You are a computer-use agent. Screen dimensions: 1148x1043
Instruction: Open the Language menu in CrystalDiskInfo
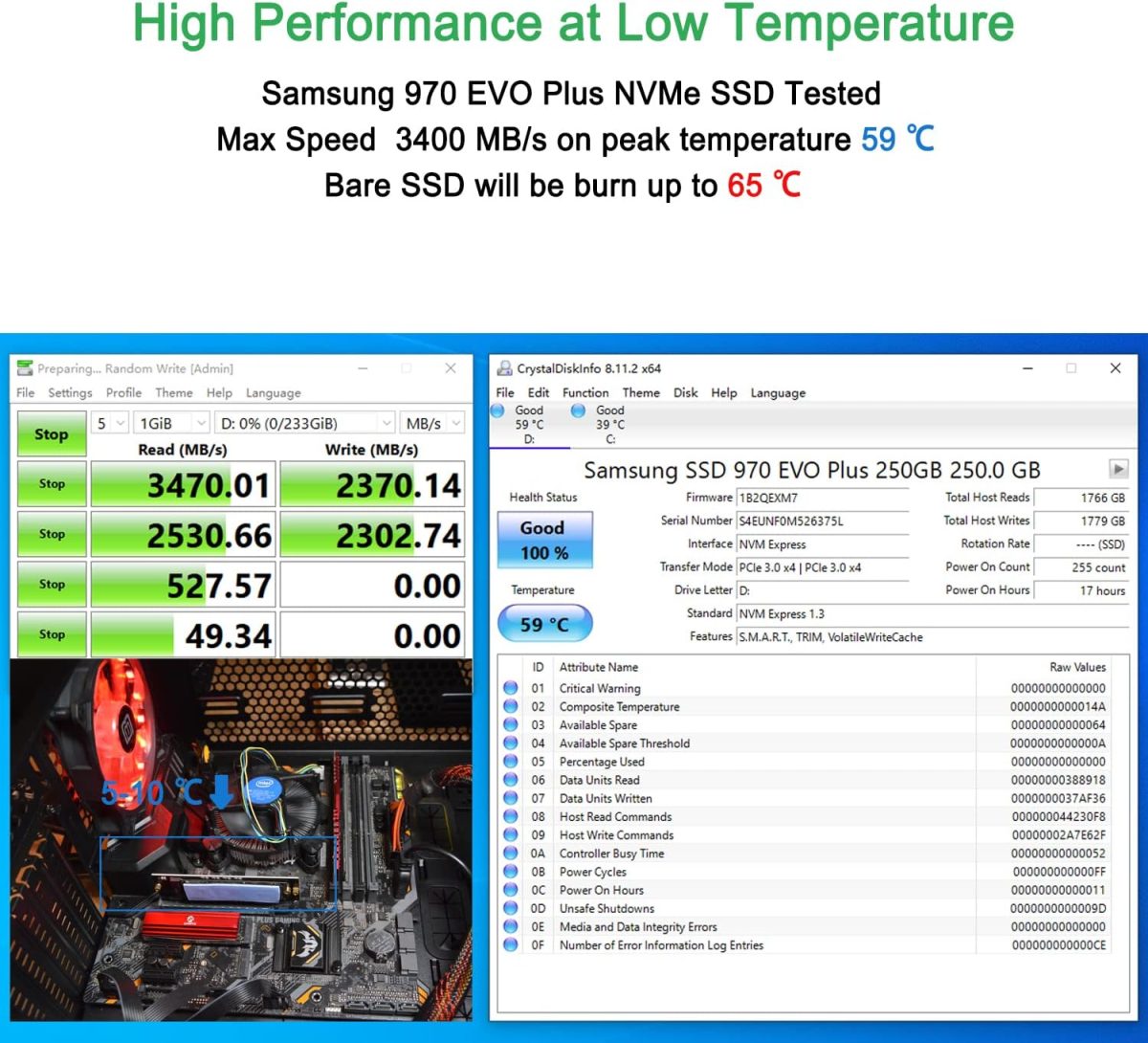[778, 392]
